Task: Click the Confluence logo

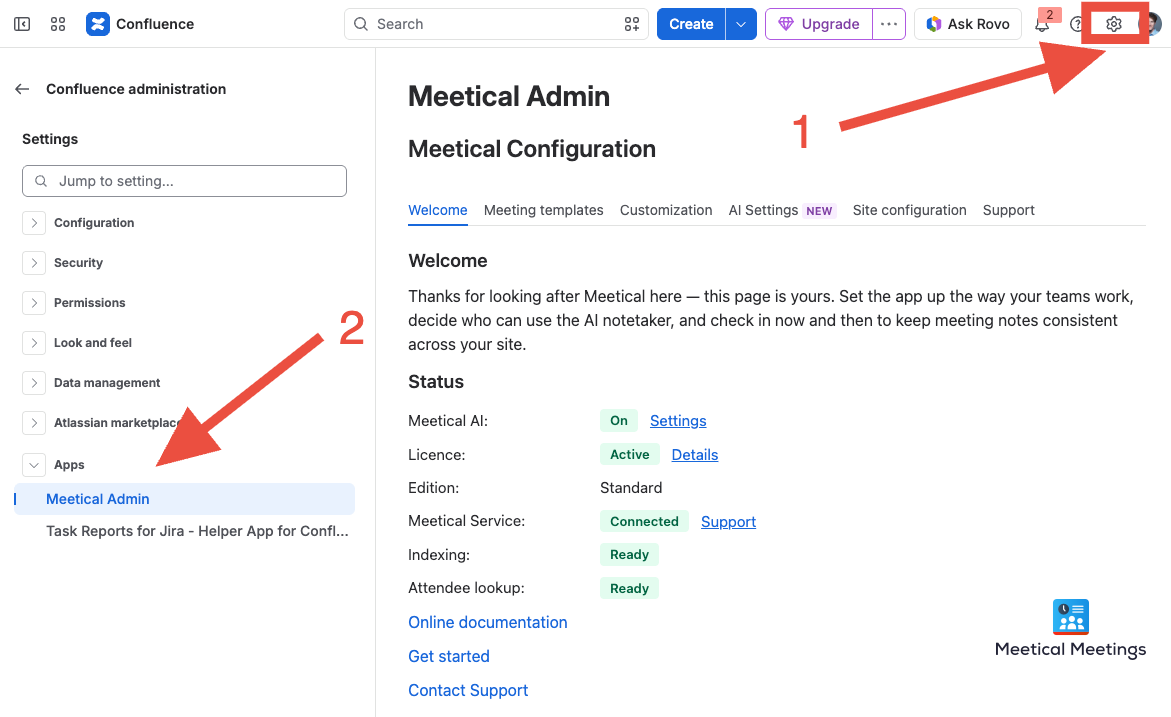Action: coord(140,24)
